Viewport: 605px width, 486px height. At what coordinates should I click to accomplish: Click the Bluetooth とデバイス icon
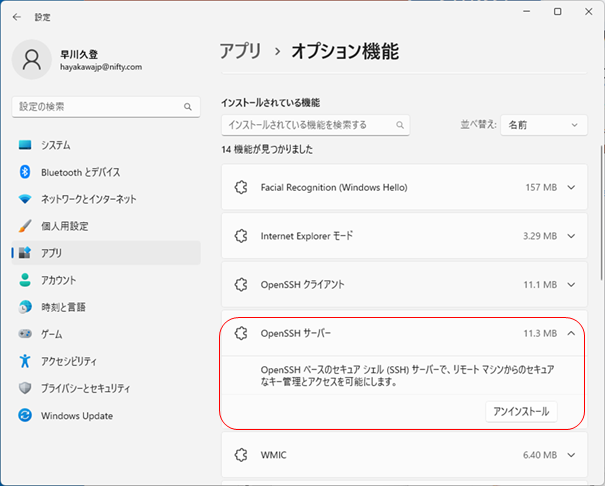point(25,172)
